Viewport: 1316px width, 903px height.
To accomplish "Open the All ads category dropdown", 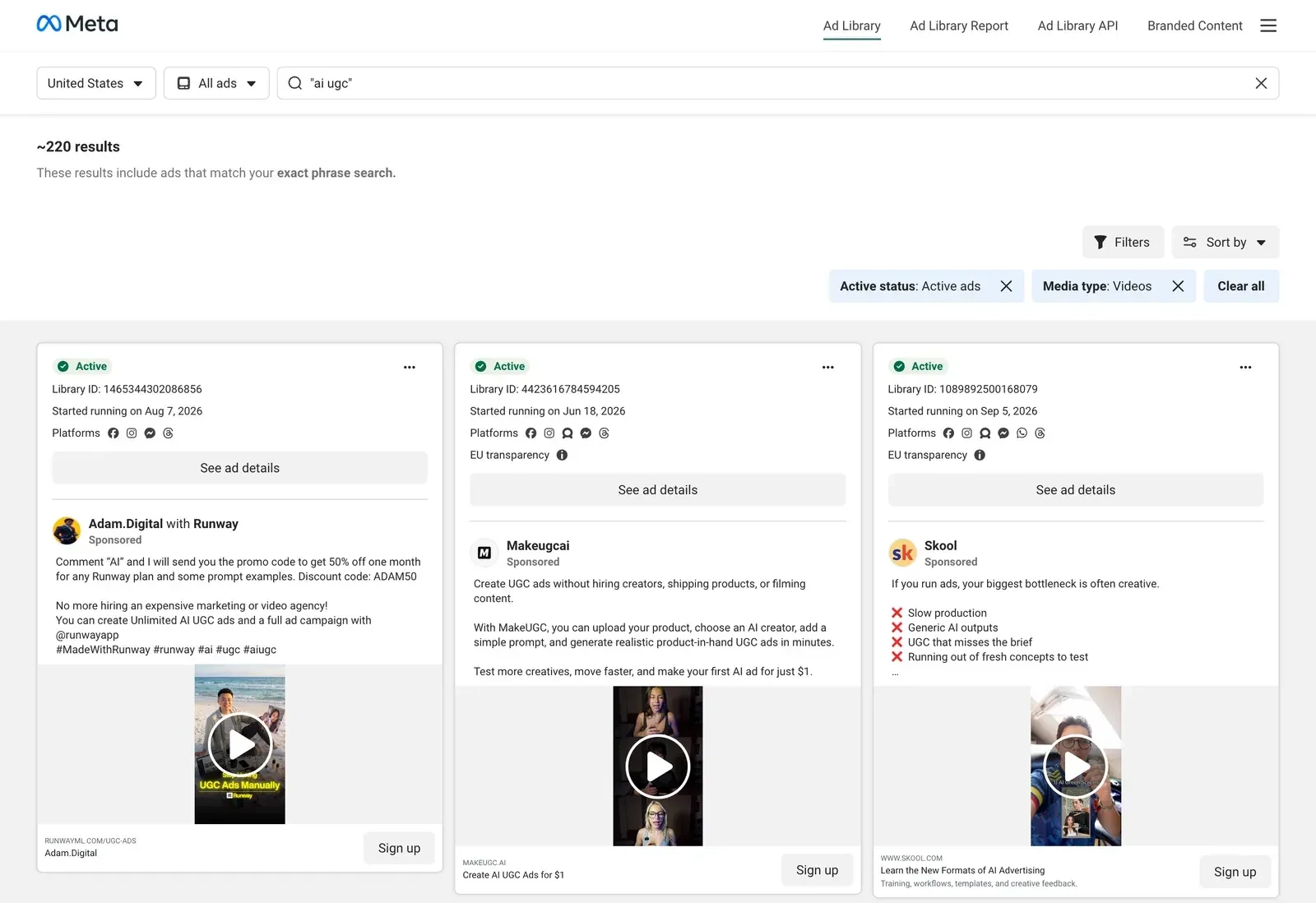I will [x=216, y=83].
